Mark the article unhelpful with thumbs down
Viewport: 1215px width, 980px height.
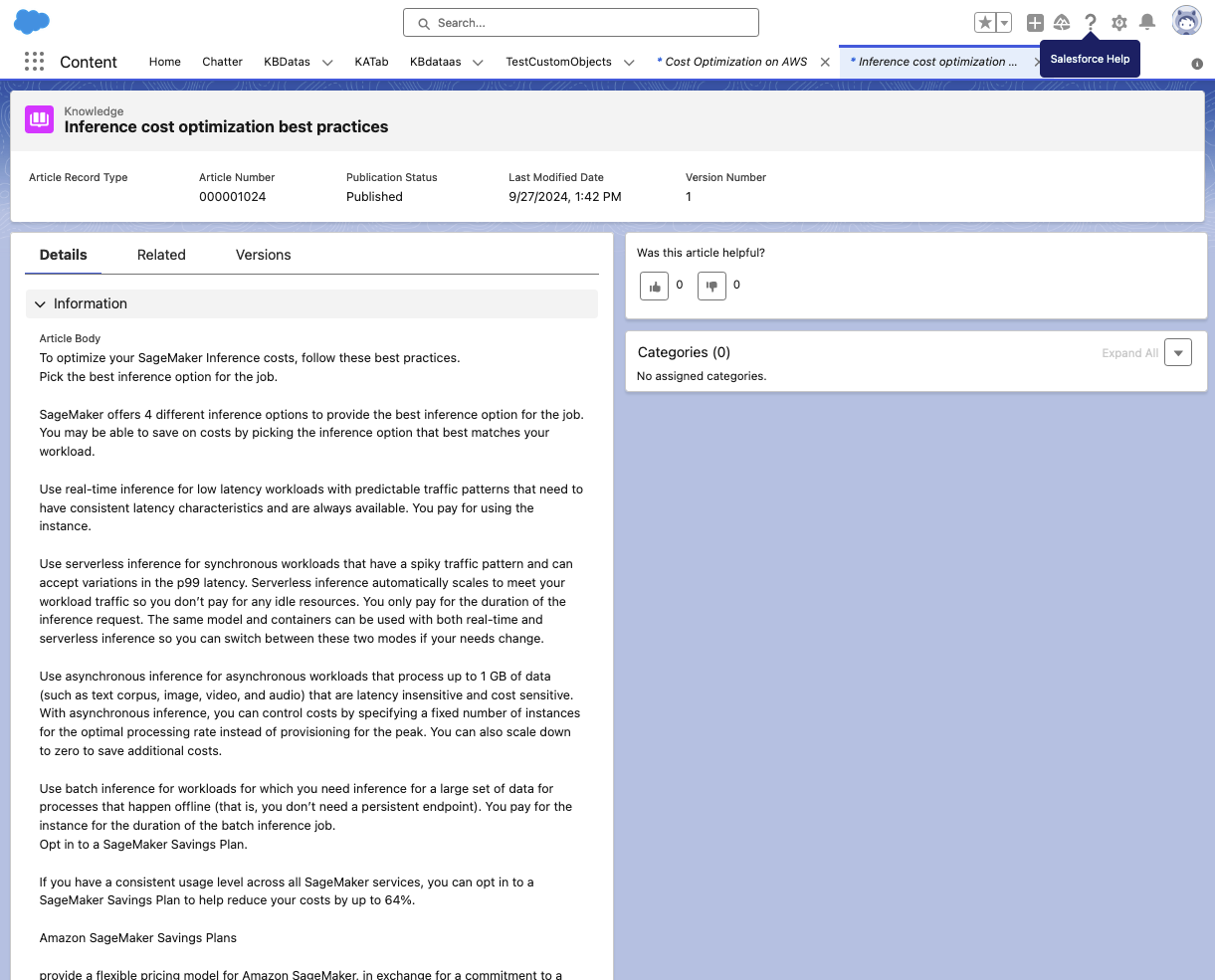[x=711, y=286]
